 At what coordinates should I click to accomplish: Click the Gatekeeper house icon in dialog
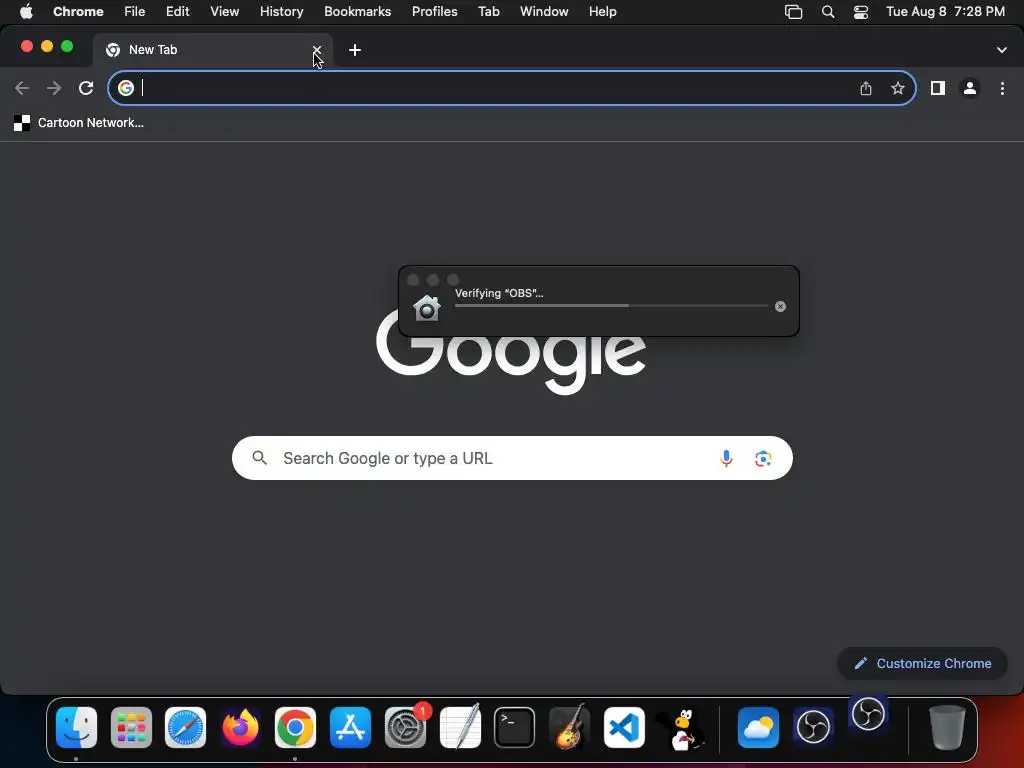(x=427, y=308)
